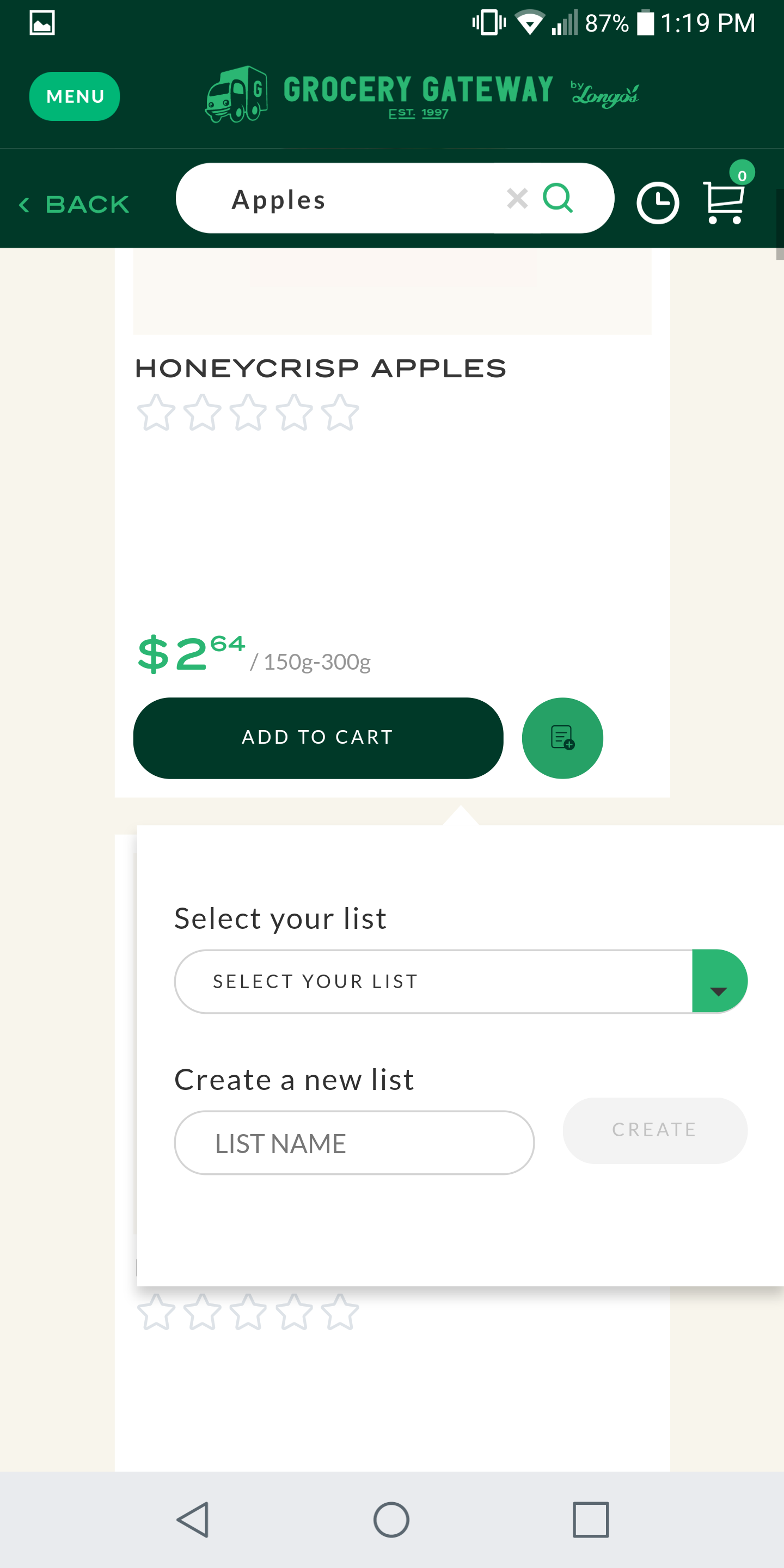Expand the Select Your List dropdown arrow

coord(719,981)
